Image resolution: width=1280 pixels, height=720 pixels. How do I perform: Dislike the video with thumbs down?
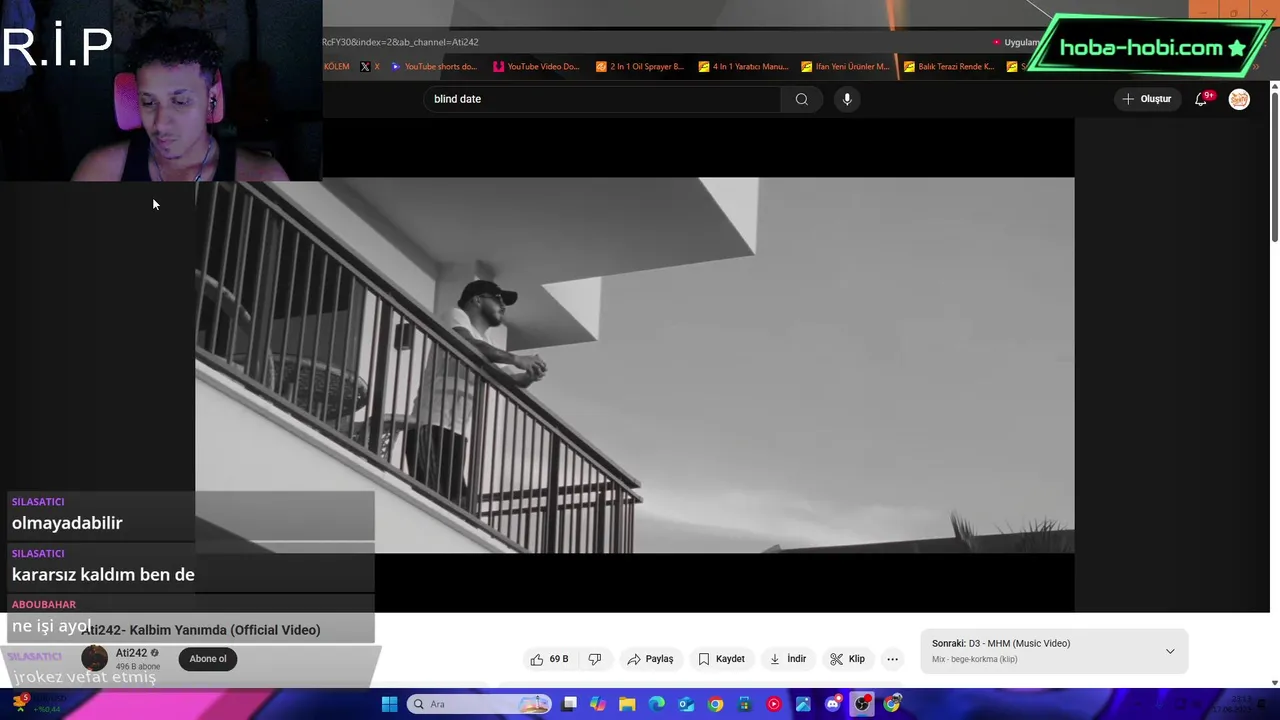595,659
